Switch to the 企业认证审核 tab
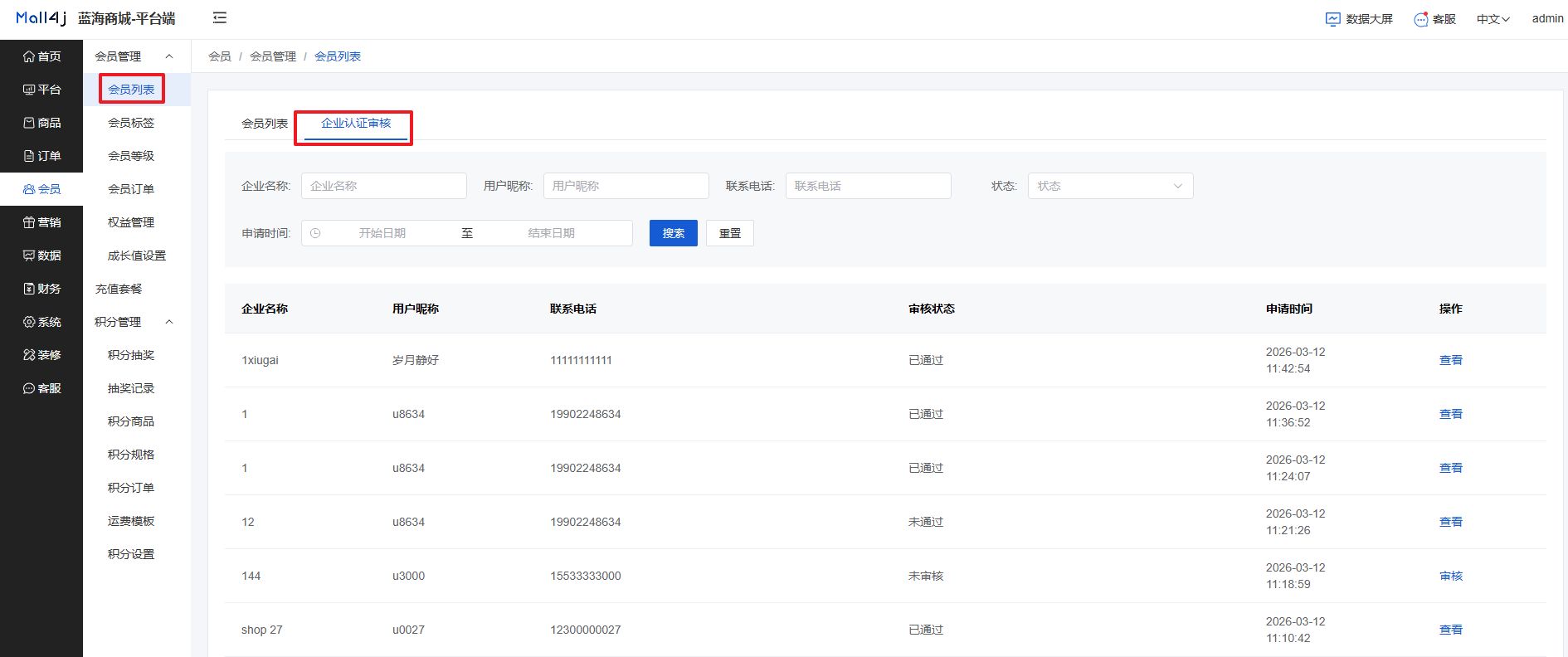The width and height of the screenshot is (1568, 657). [x=356, y=123]
